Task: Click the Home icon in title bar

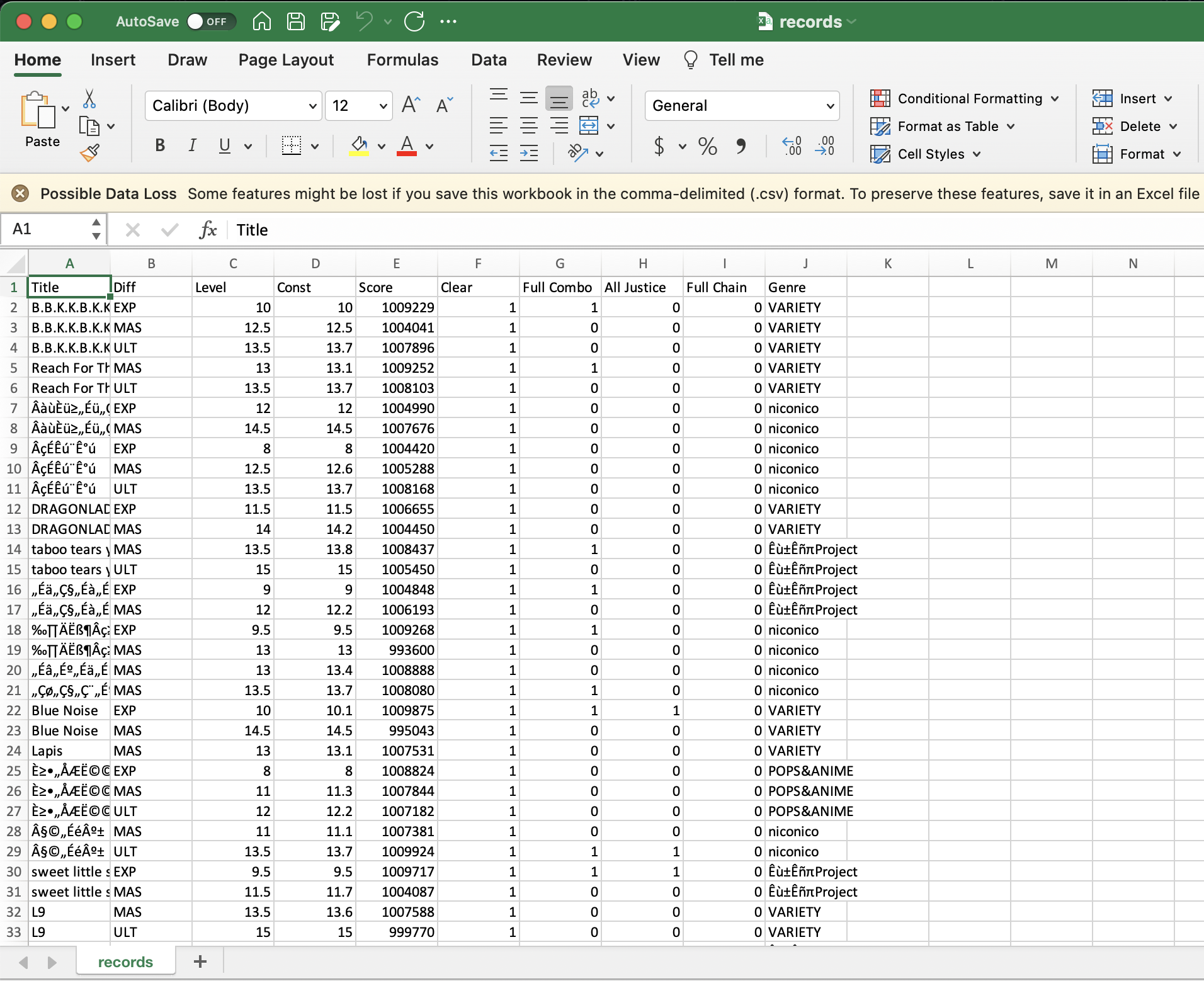Action: pyautogui.click(x=261, y=21)
